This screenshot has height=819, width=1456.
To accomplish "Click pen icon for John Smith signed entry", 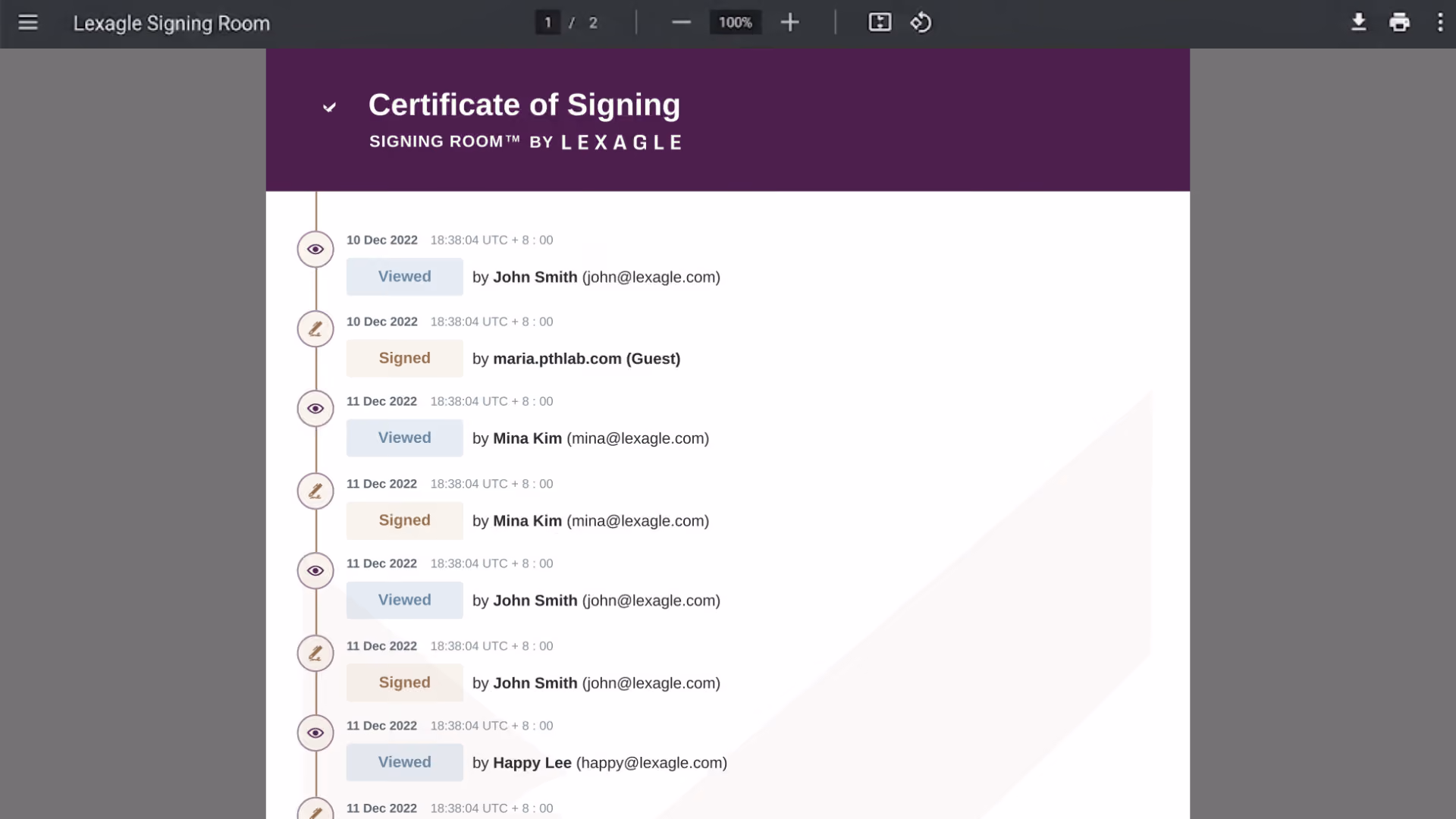I will click(315, 654).
